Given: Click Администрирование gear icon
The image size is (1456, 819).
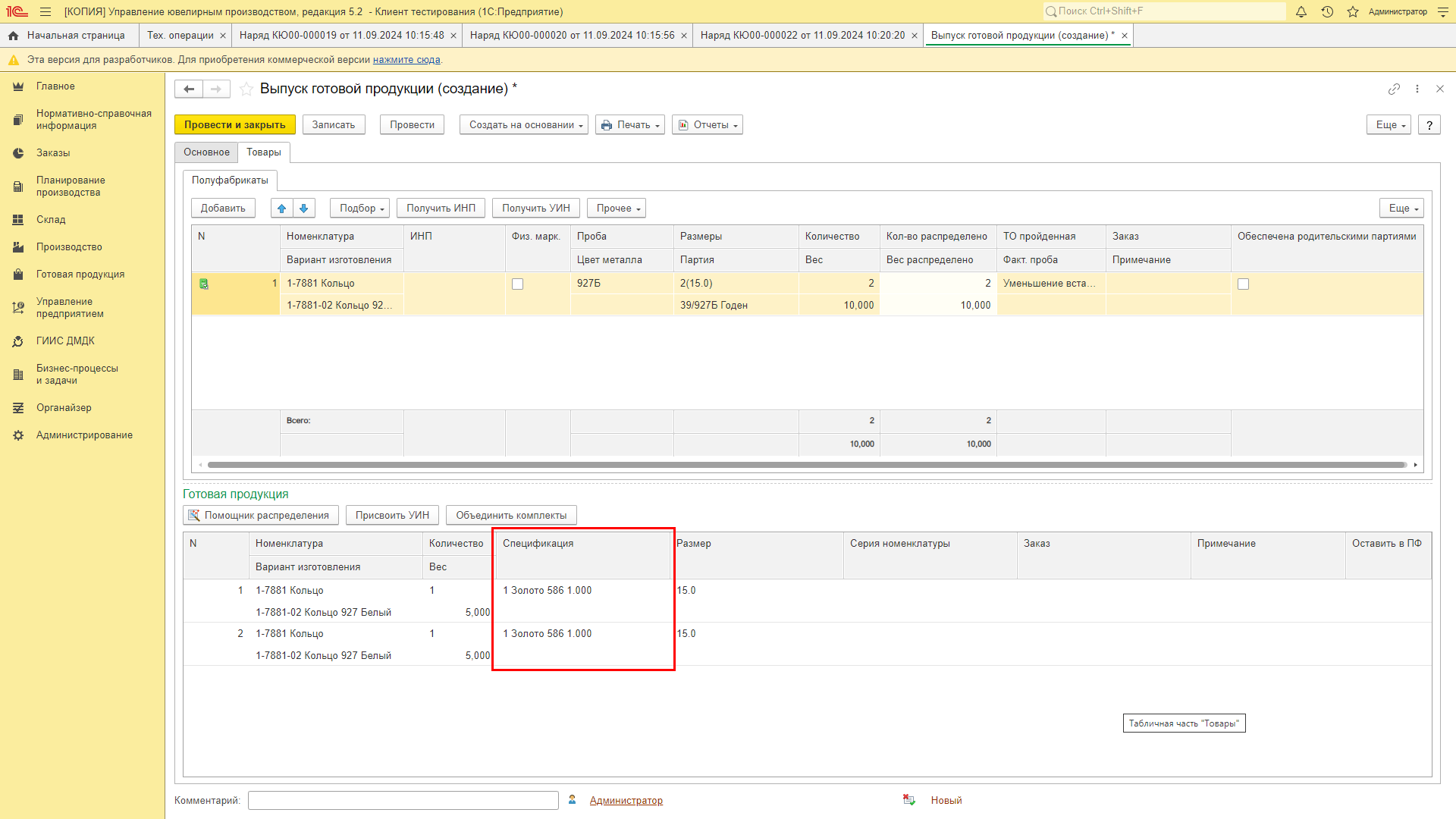Looking at the screenshot, I should coord(18,435).
